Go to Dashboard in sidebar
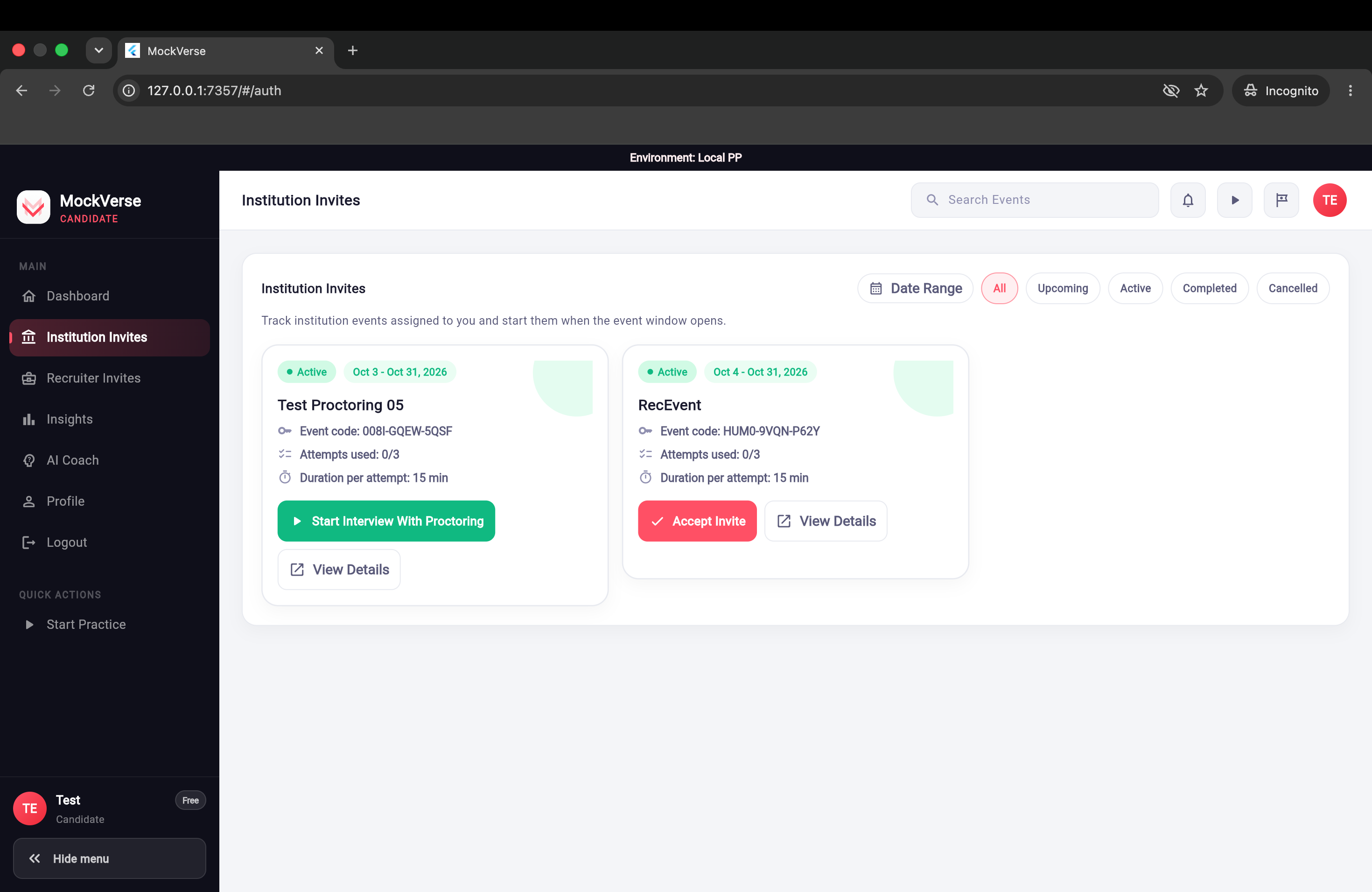Viewport: 1372px width, 892px height. [110, 296]
